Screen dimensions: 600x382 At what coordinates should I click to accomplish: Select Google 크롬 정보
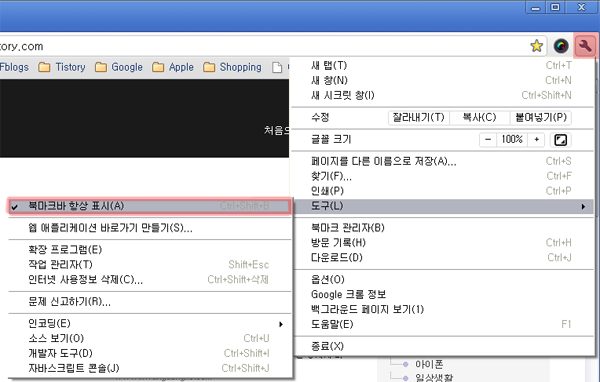[443, 295]
